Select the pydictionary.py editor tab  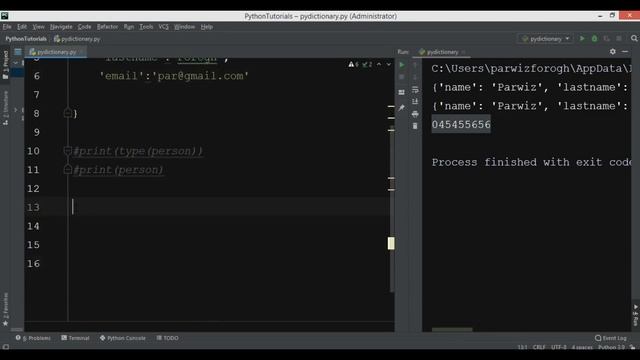(56, 52)
